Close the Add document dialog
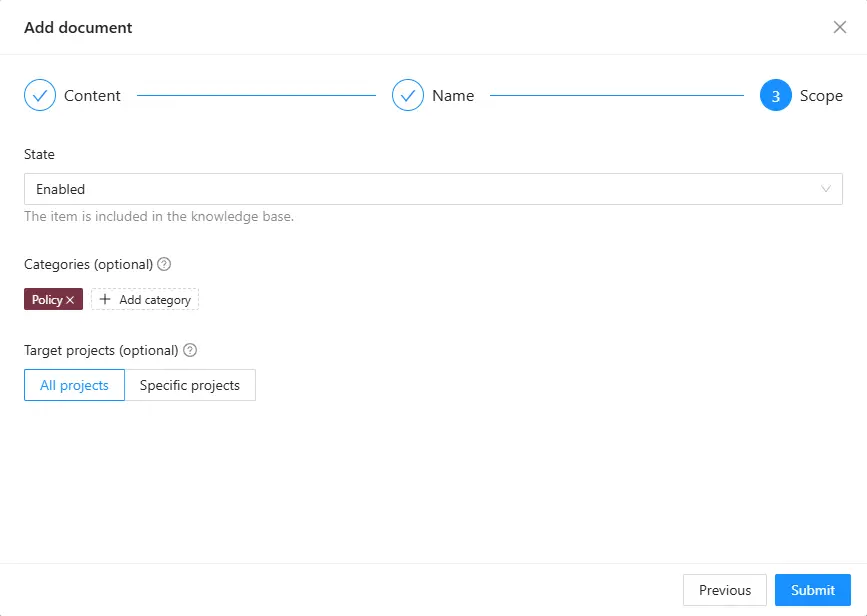This screenshot has height=616, width=867. pos(840,27)
